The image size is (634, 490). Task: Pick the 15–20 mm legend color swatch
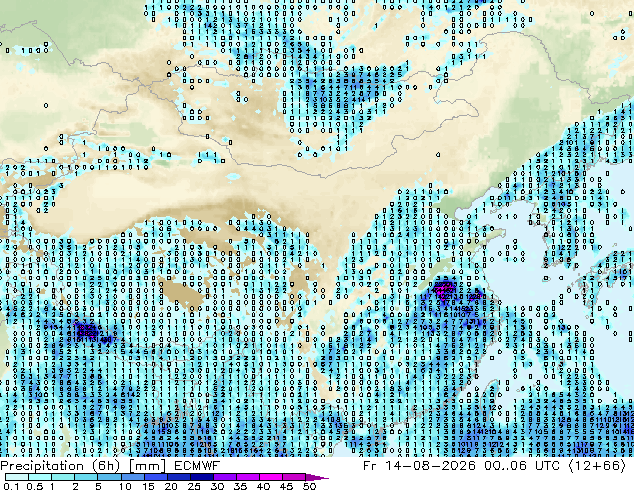pyautogui.click(x=155, y=477)
